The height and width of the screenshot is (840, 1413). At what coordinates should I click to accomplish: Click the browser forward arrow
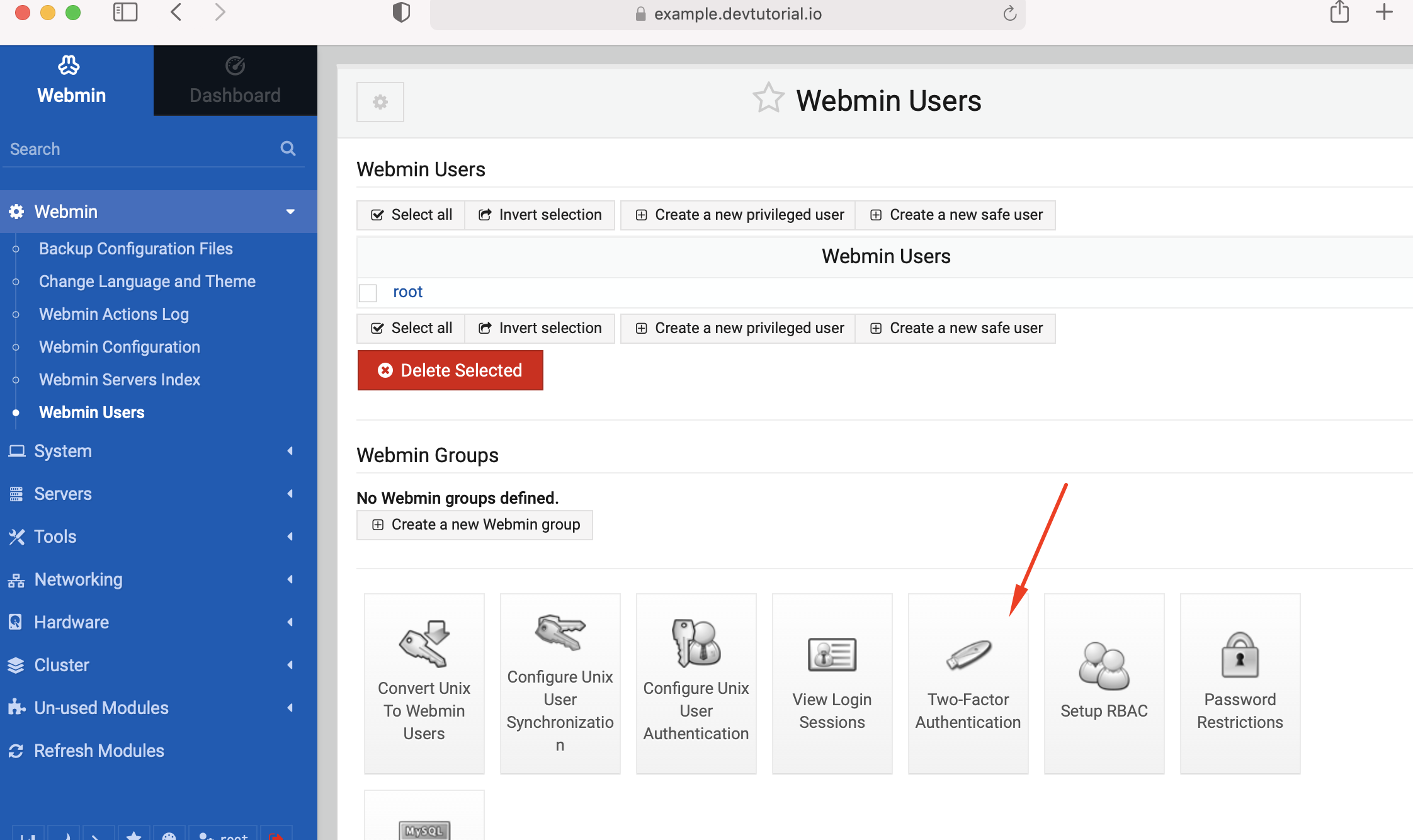[220, 13]
